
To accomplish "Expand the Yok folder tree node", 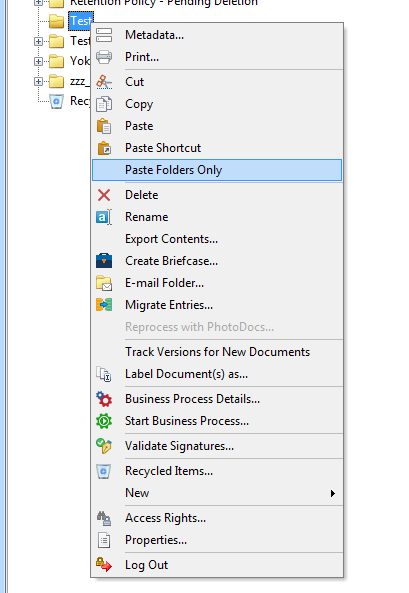I will click(38, 61).
